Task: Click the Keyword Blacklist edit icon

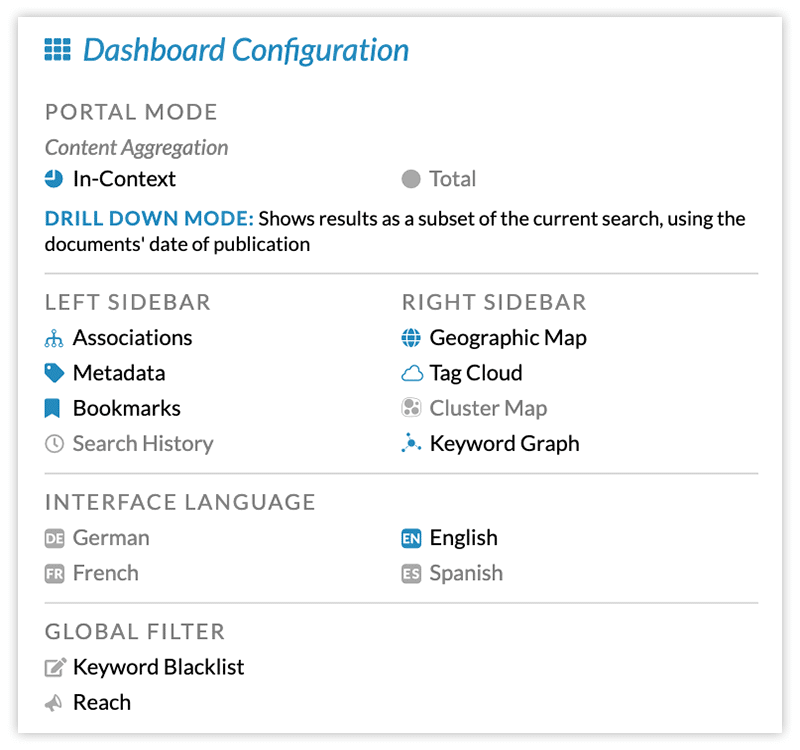Action: (54, 667)
